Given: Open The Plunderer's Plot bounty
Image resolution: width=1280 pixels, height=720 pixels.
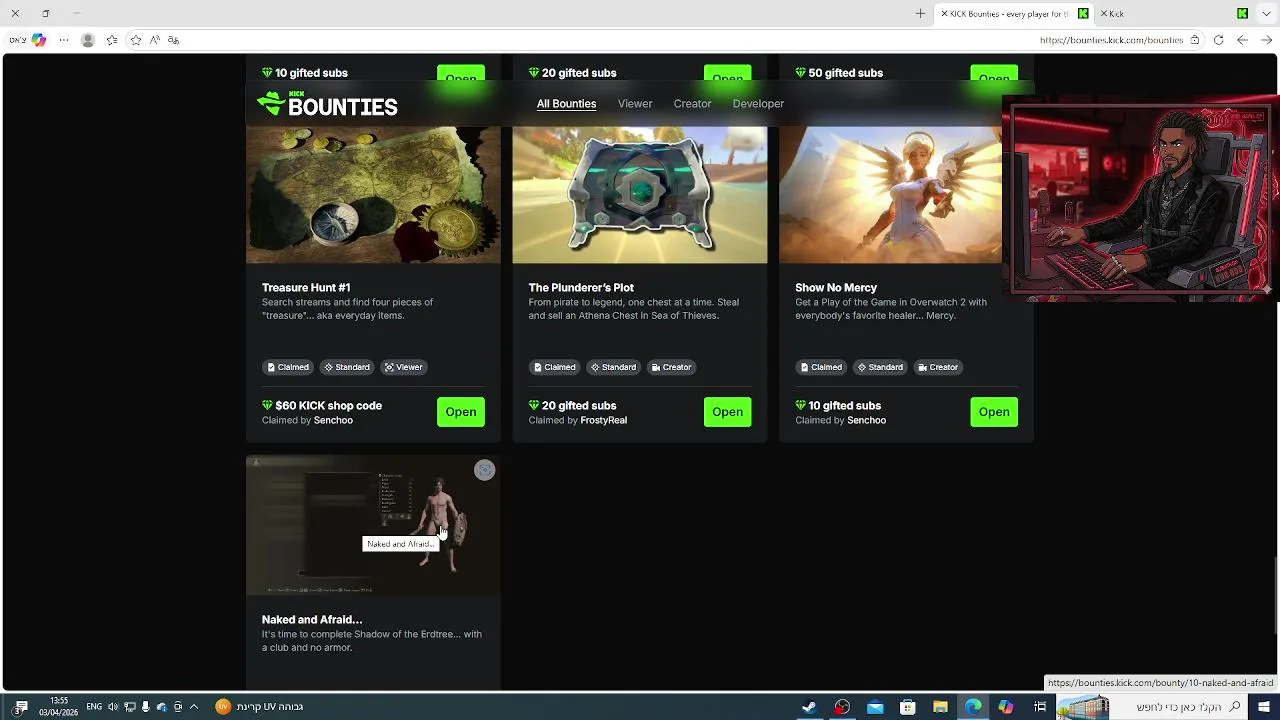Looking at the screenshot, I should (727, 412).
